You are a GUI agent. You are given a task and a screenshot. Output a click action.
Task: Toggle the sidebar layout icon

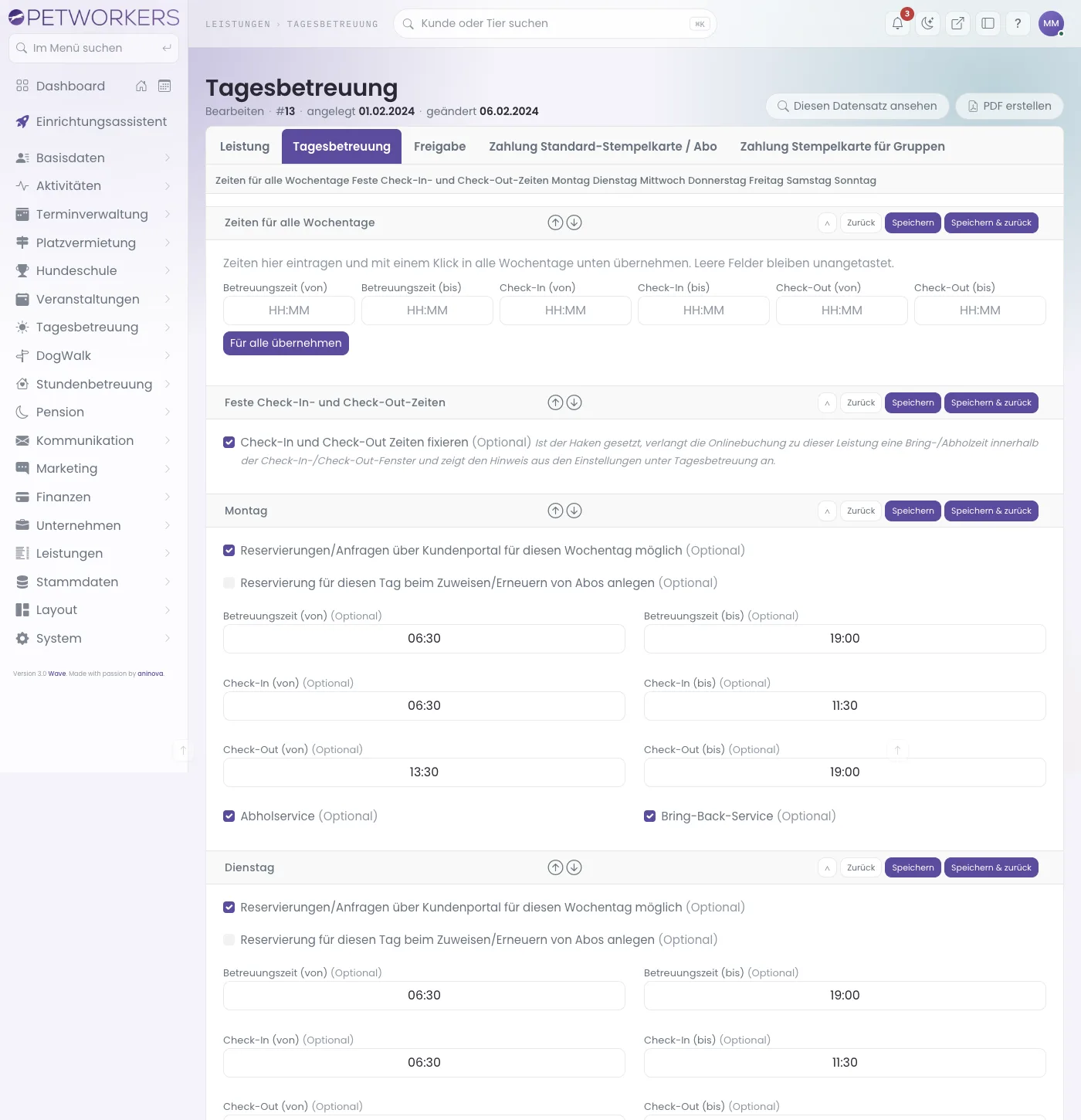pos(988,23)
